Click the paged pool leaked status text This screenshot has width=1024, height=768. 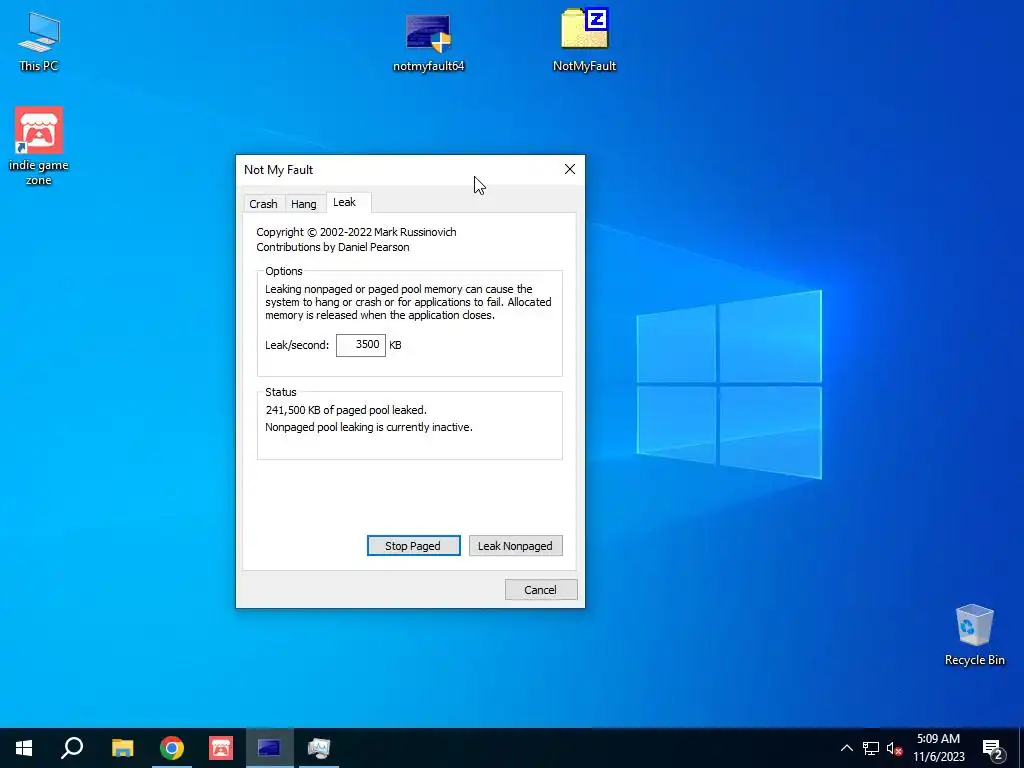[x=346, y=410]
